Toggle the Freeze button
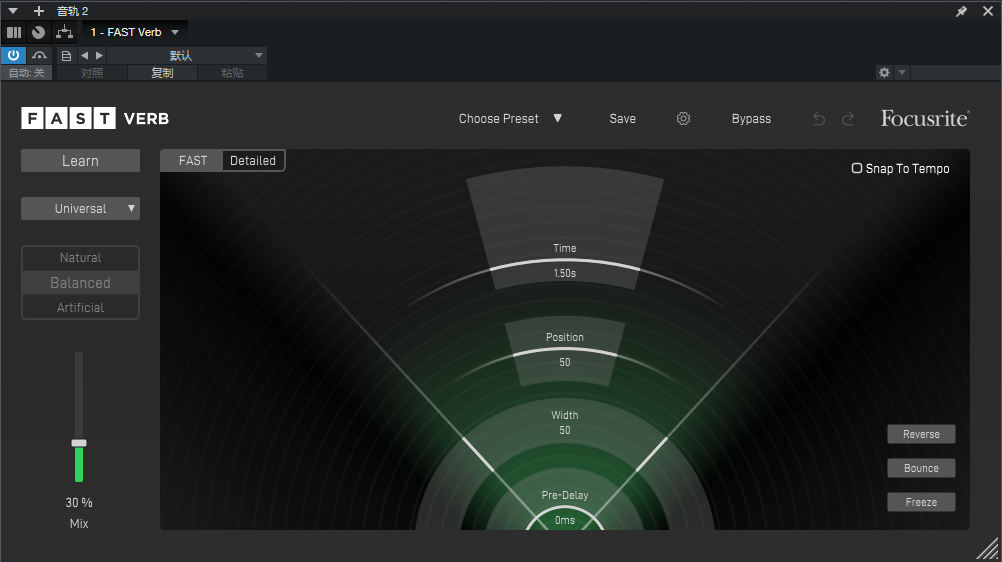The image size is (1002, 562). [x=921, y=502]
